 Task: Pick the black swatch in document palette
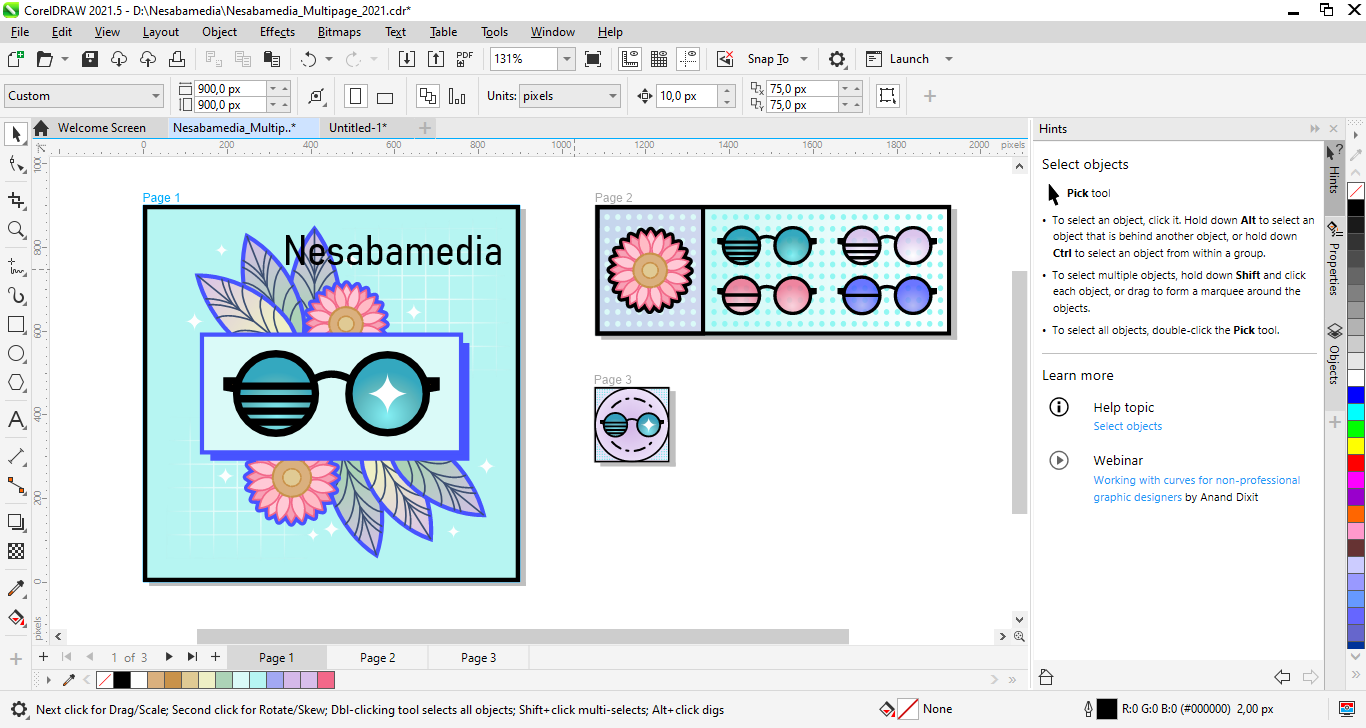122,680
